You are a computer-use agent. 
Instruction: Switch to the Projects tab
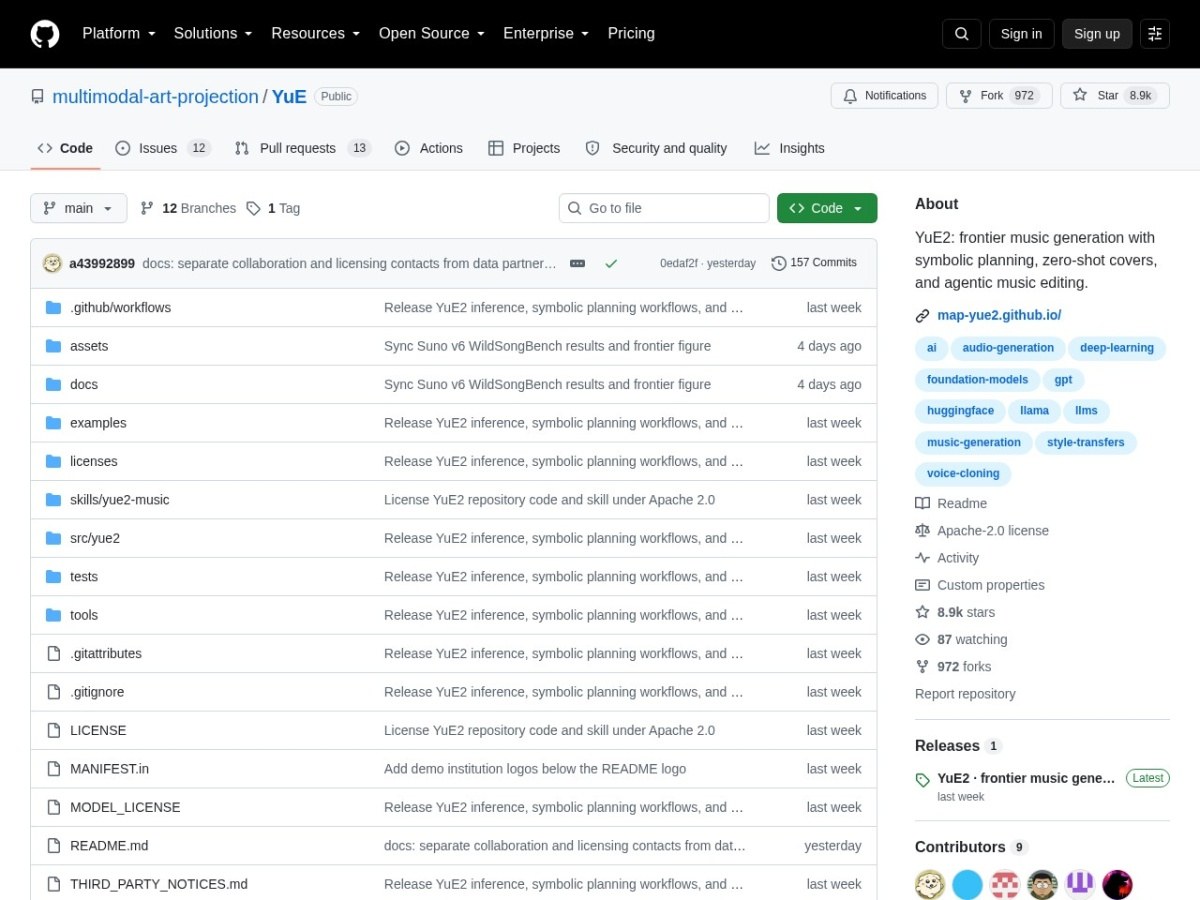click(x=524, y=148)
